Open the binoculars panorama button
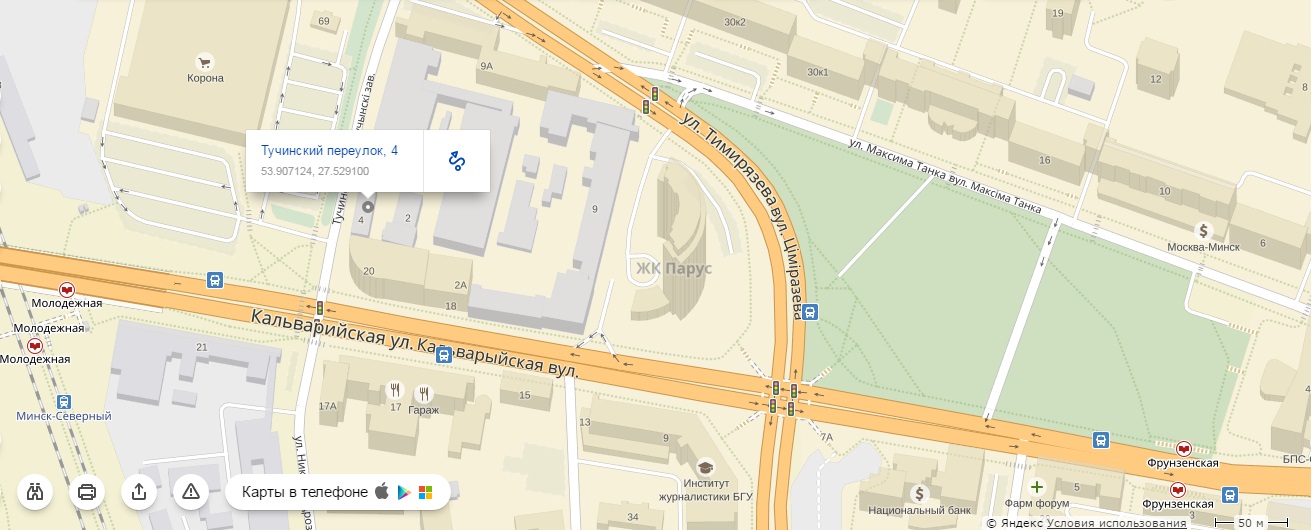Image resolution: width=1312 pixels, height=530 pixels. point(36,491)
